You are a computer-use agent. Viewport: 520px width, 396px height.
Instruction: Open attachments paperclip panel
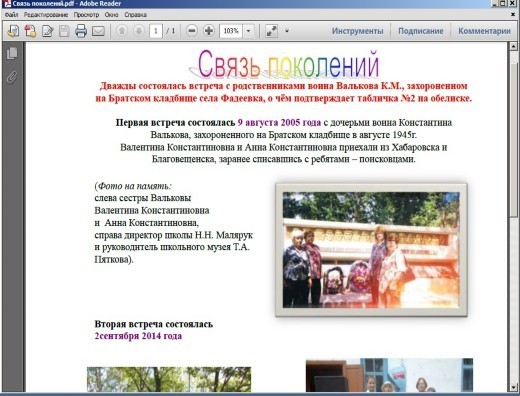(12, 77)
